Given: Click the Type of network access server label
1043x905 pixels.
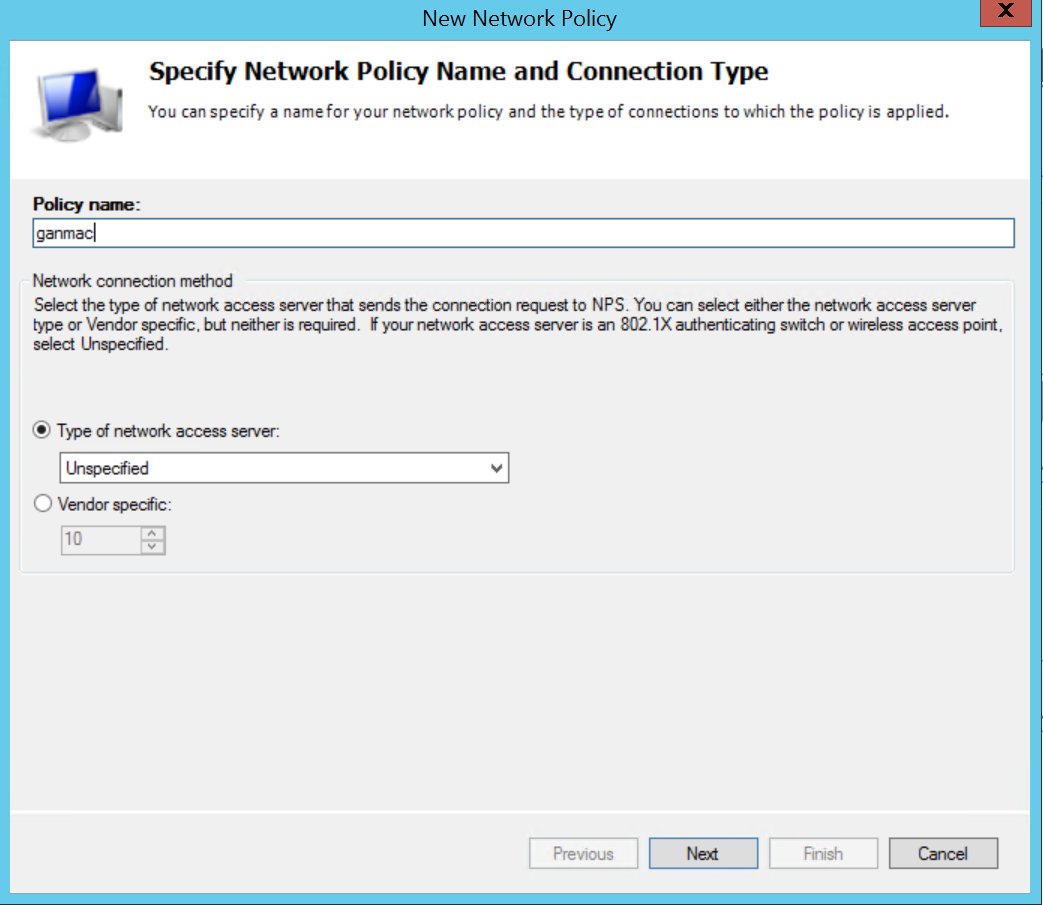Looking at the screenshot, I should tap(168, 431).
